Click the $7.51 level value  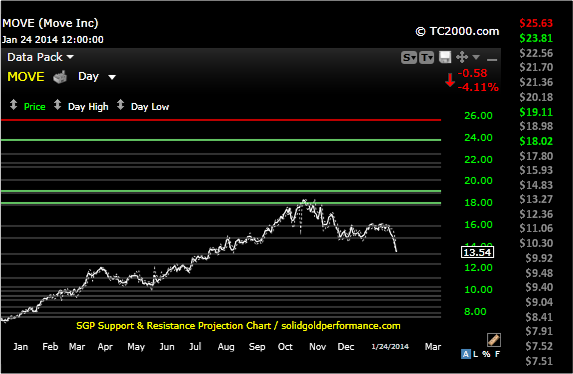[539, 361]
